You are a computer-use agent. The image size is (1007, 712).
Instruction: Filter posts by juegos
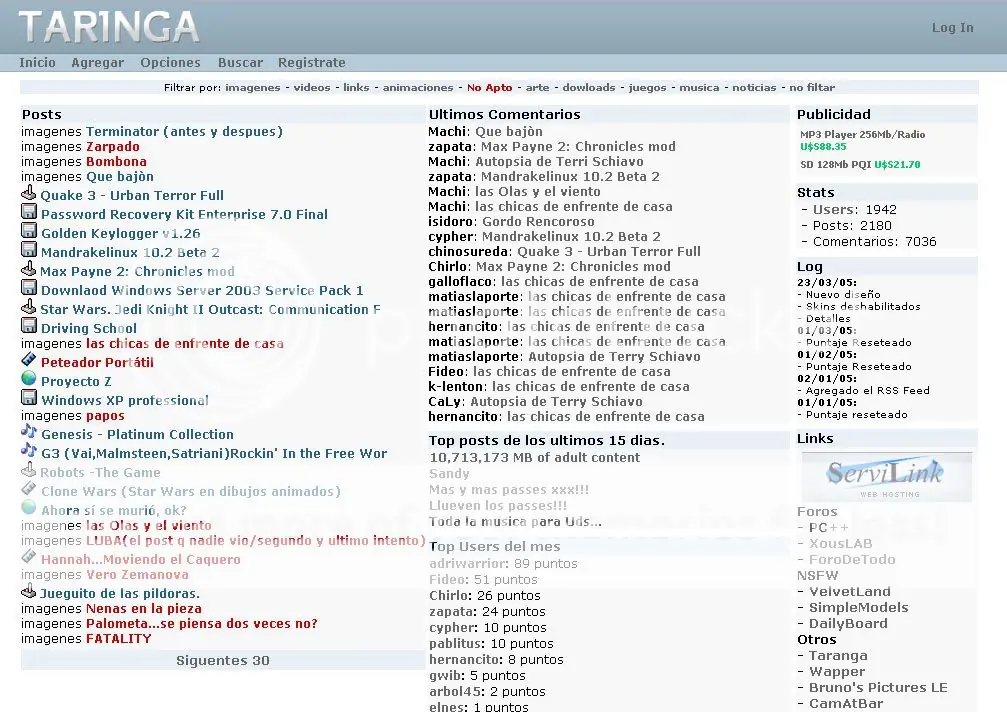(x=647, y=87)
